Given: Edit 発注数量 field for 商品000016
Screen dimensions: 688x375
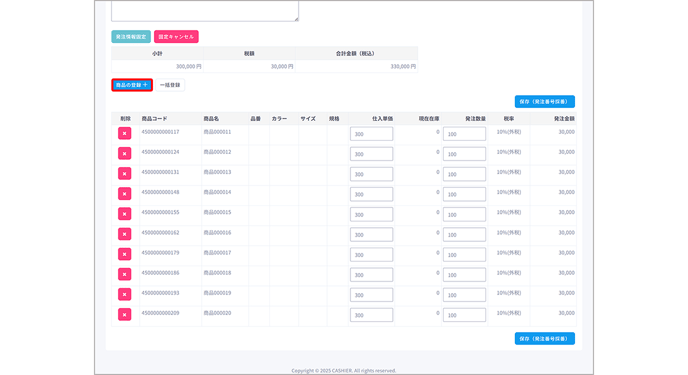Looking at the screenshot, I should click(x=464, y=235).
